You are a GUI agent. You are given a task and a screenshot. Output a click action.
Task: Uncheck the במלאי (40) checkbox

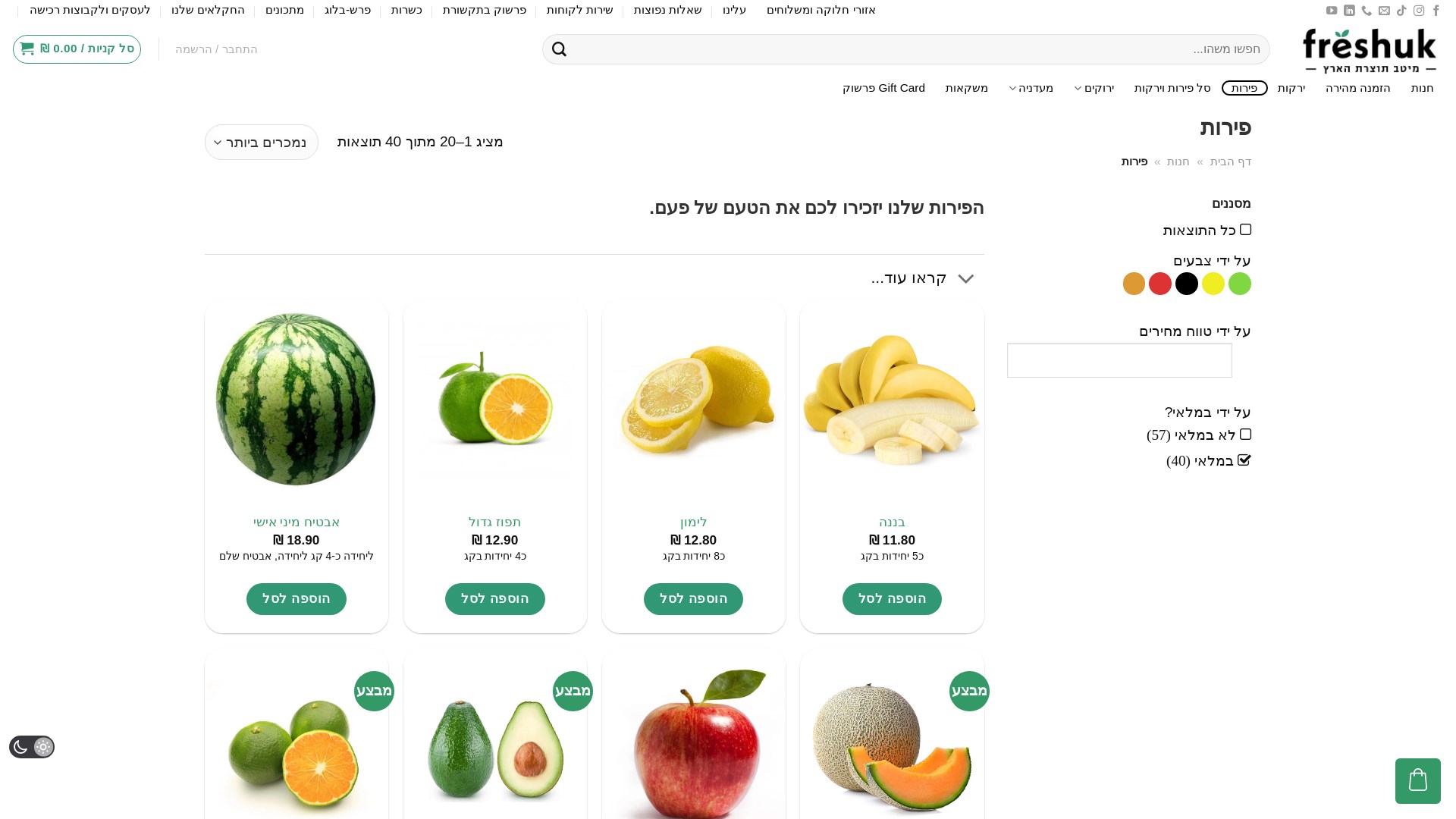point(1244,460)
